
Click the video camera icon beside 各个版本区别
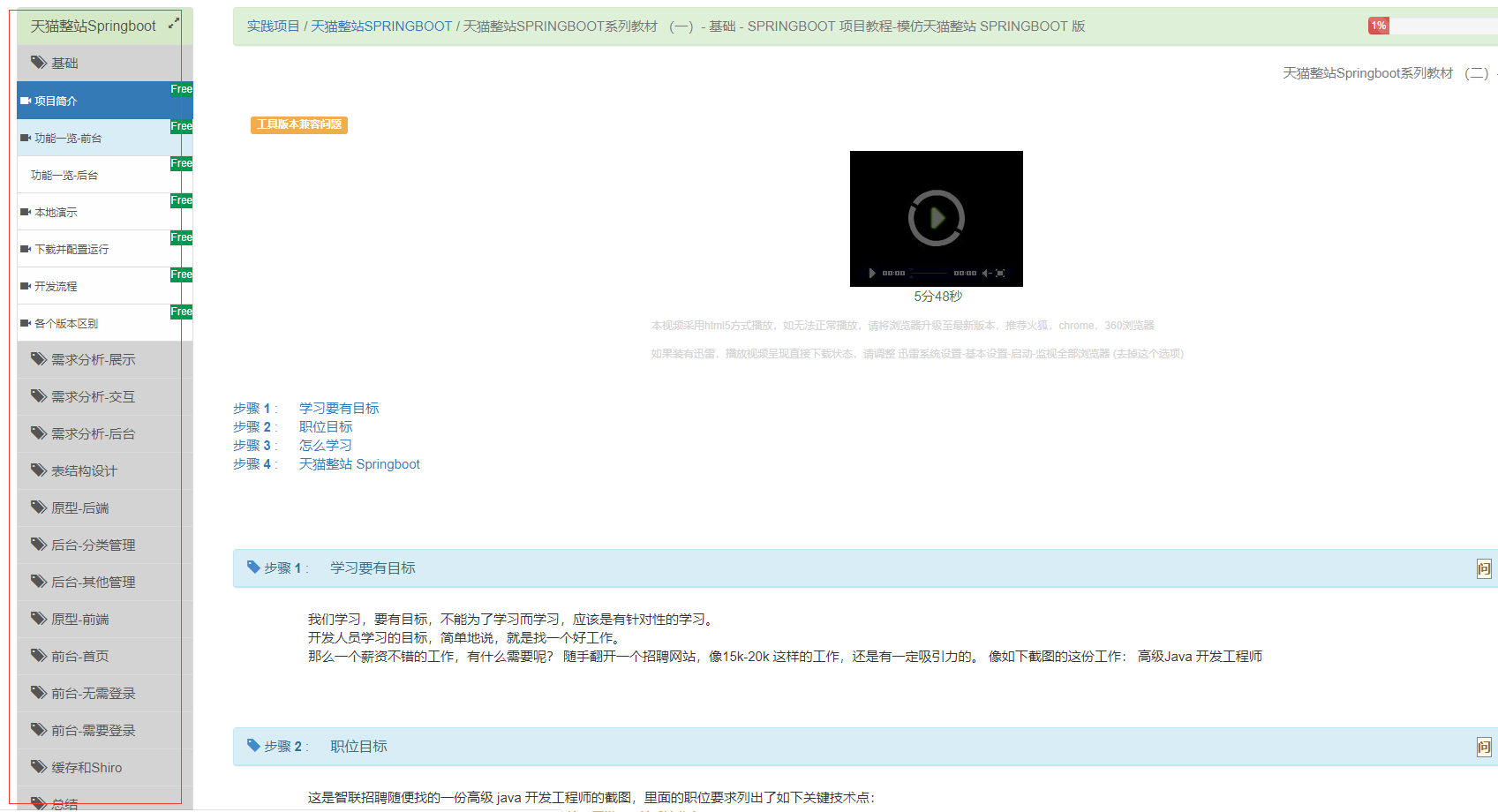pyautogui.click(x=26, y=323)
